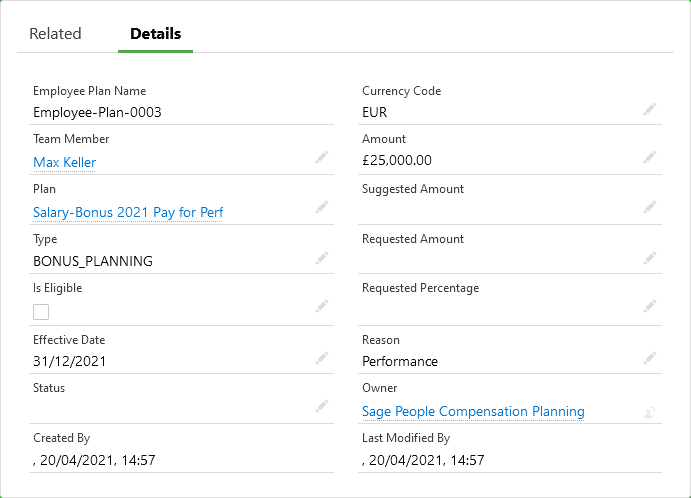The image size is (691, 498).
Task: Click the edit pencil for Team Member
Action: (321, 157)
